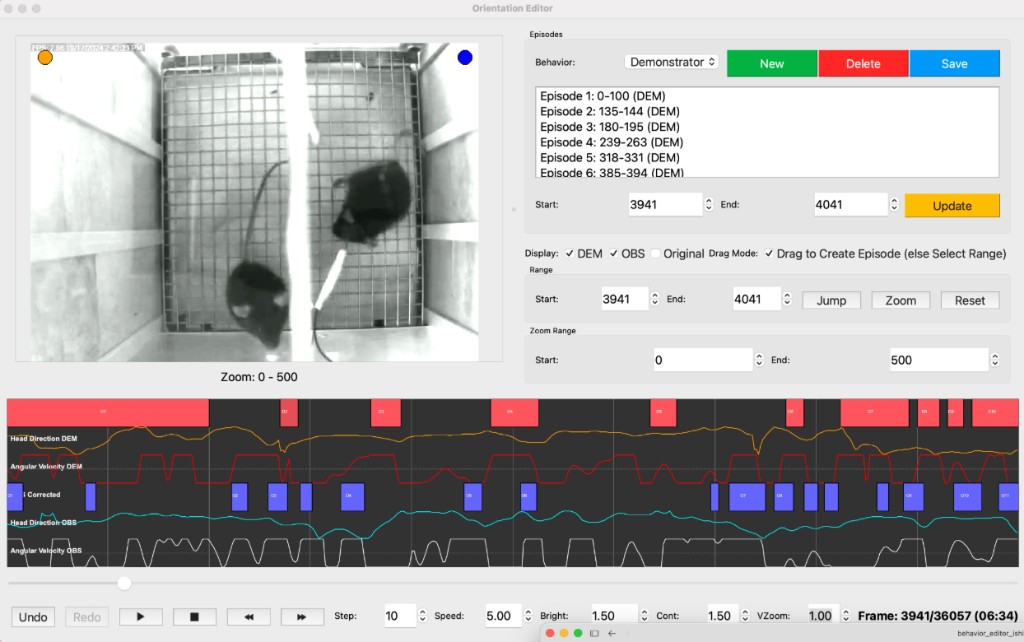1024x642 pixels.
Task: Click the Episodes Start field showing 3941
Action: (665, 204)
